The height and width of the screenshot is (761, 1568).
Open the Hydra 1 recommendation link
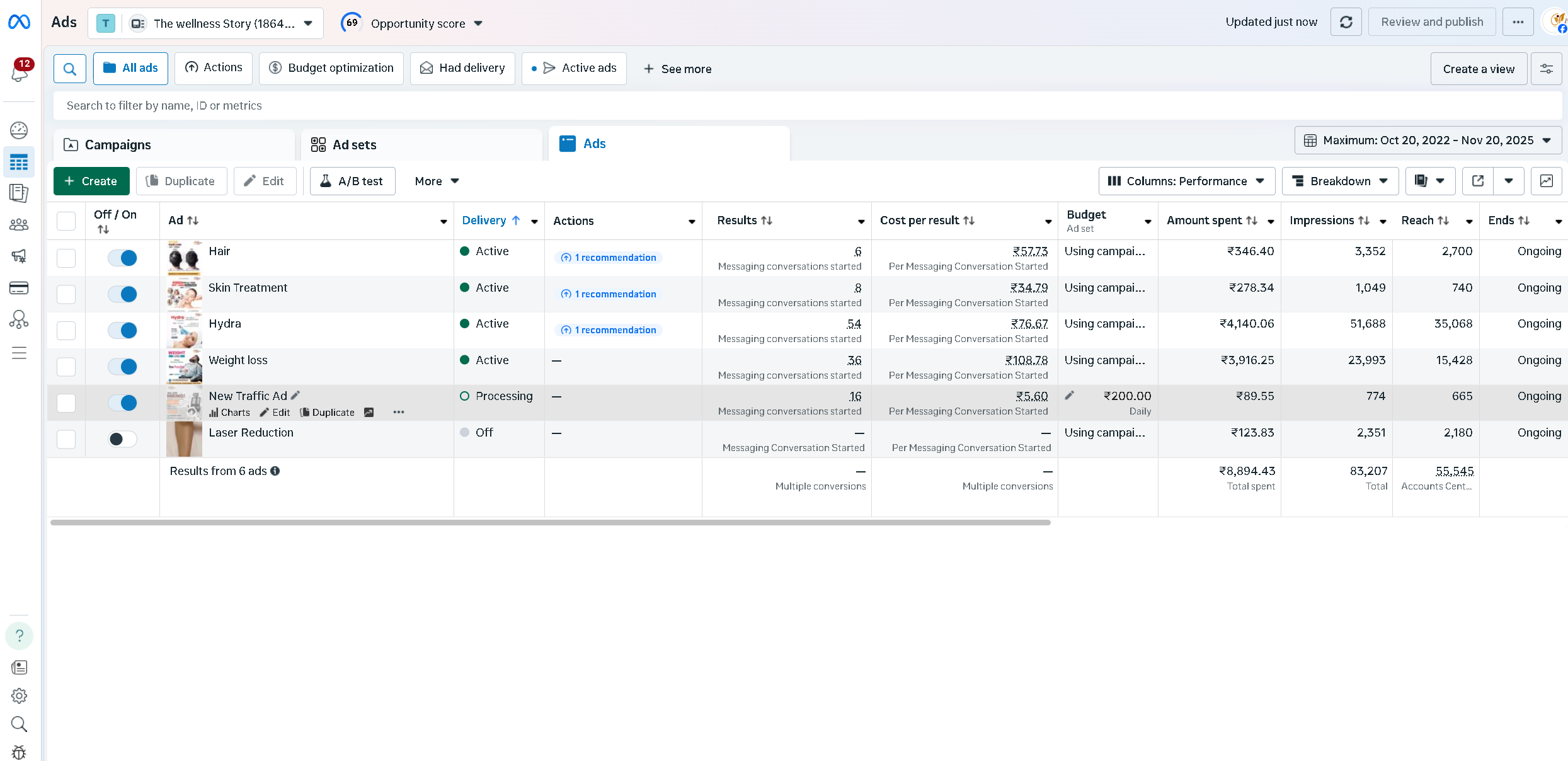coord(609,330)
